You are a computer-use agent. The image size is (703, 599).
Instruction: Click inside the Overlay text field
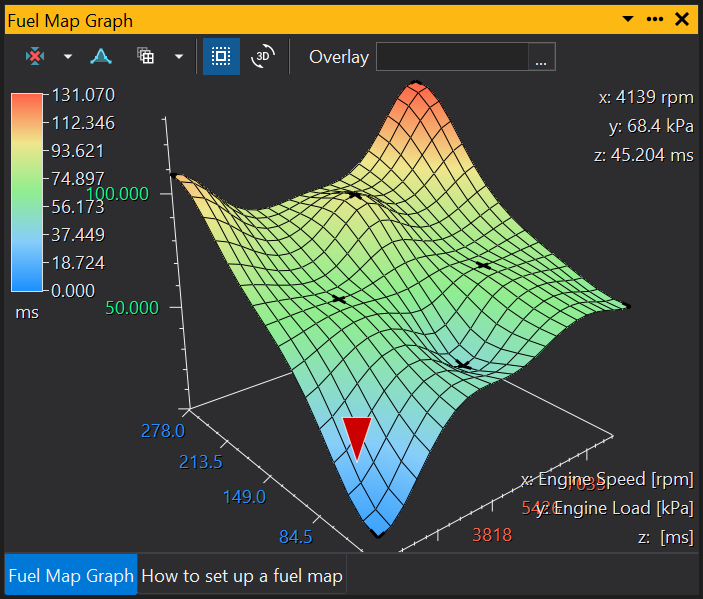point(451,57)
